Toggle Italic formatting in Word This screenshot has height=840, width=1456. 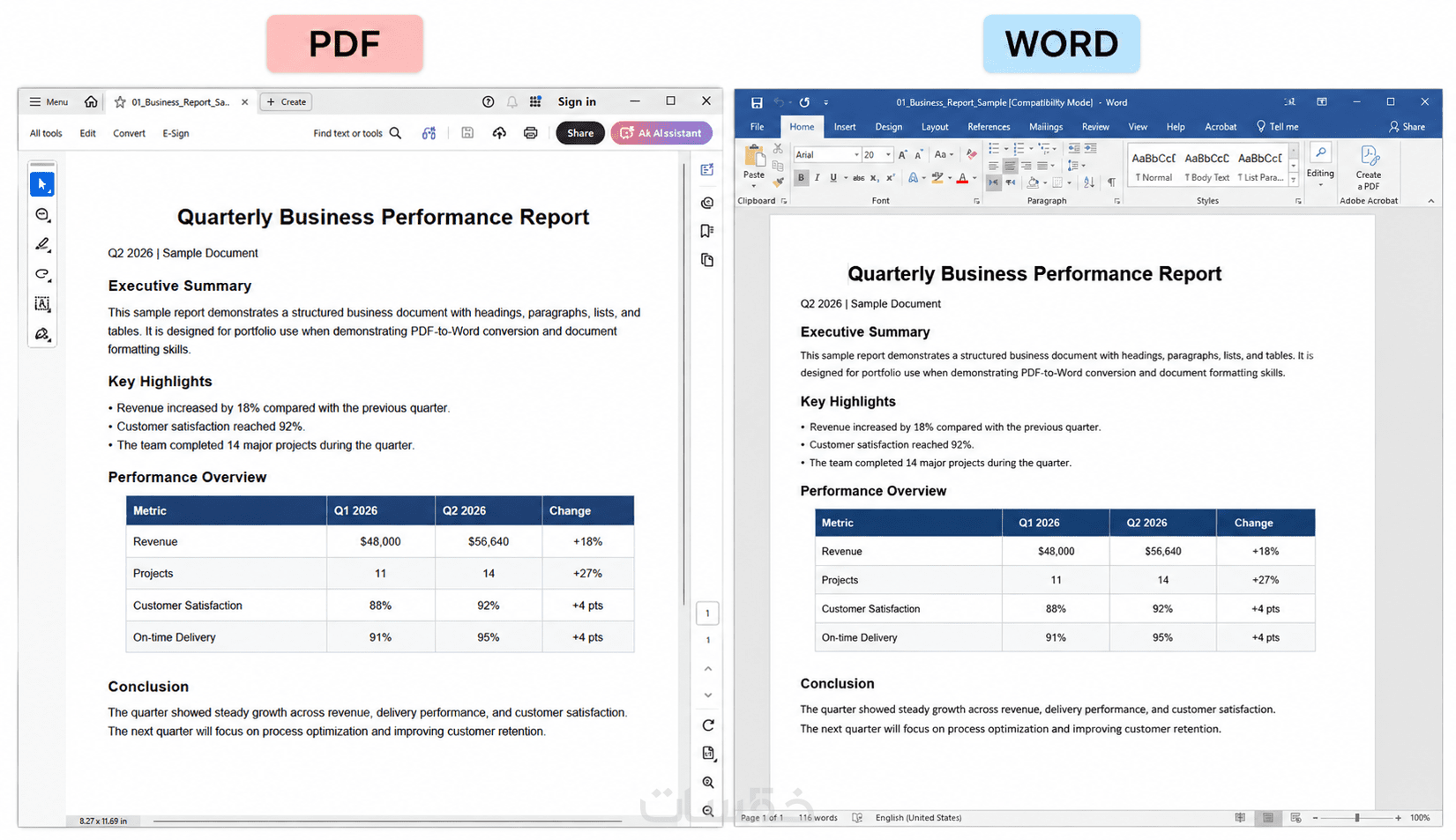pos(818,178)
